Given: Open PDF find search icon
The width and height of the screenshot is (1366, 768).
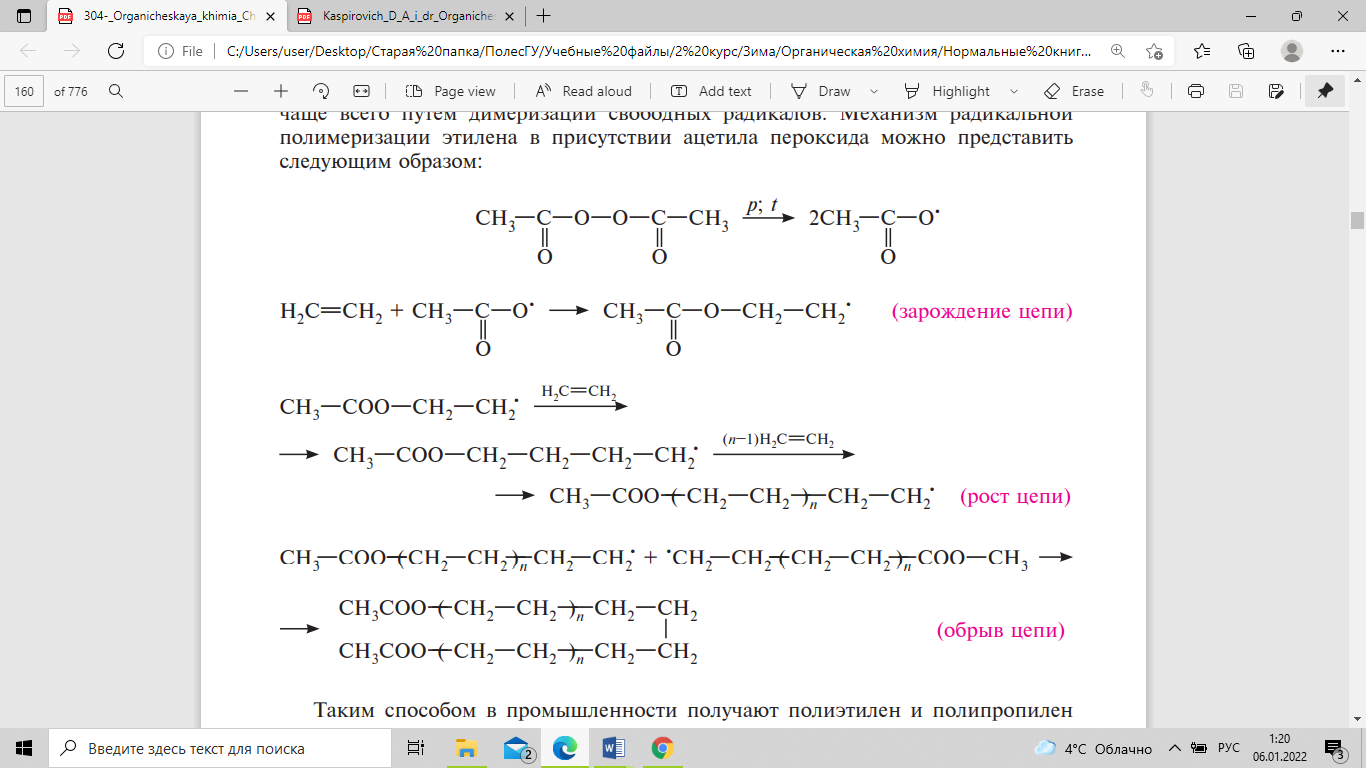Looking at the screenshot, I should 116,91.
